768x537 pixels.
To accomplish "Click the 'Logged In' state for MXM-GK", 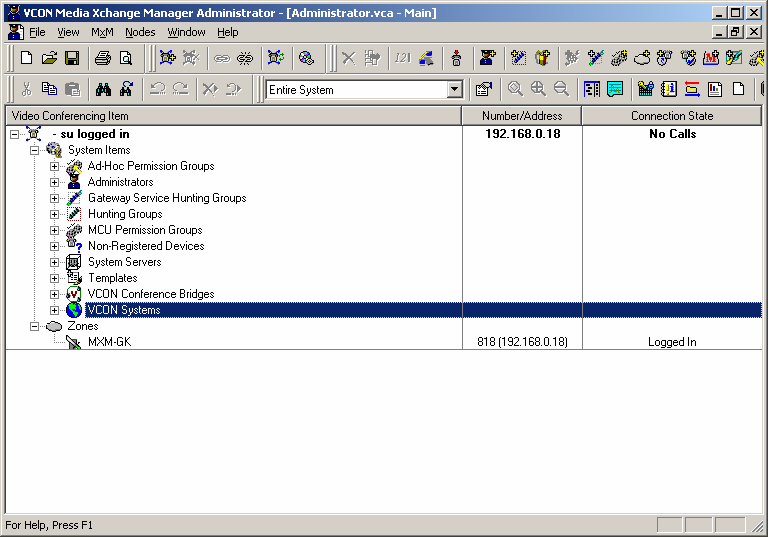I will point(672,342).
